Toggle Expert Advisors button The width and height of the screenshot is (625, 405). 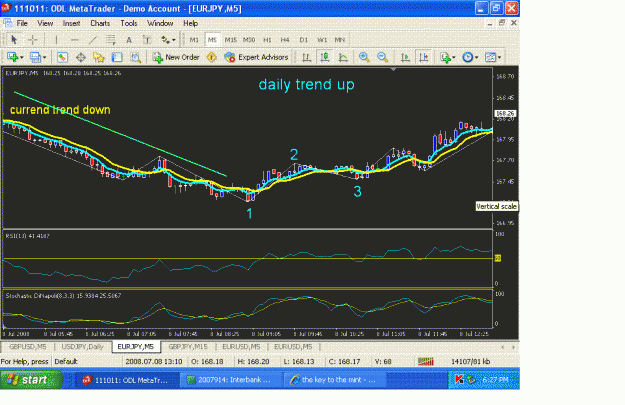256,57
